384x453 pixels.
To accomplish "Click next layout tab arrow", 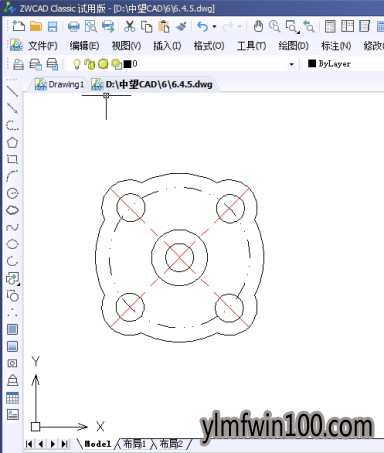I will (53, 444).
